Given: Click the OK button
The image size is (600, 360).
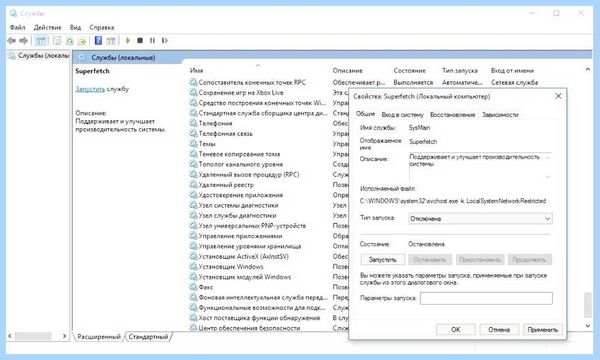Looking at the screenshot, I should click(456, 329).
